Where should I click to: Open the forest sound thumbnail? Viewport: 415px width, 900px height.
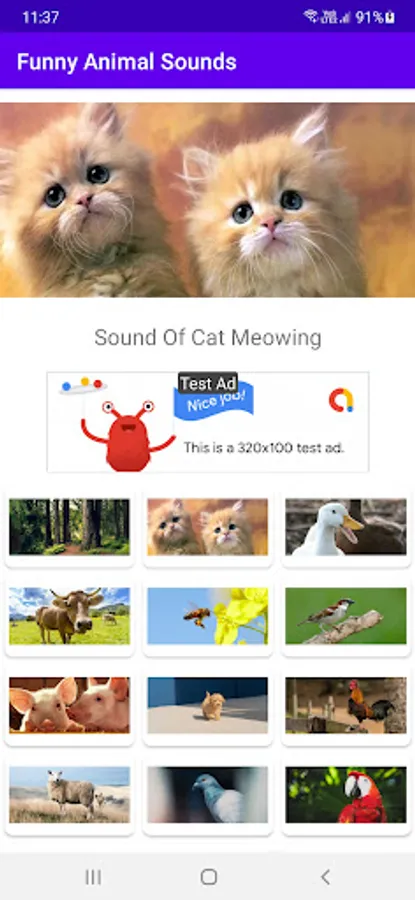69,526
